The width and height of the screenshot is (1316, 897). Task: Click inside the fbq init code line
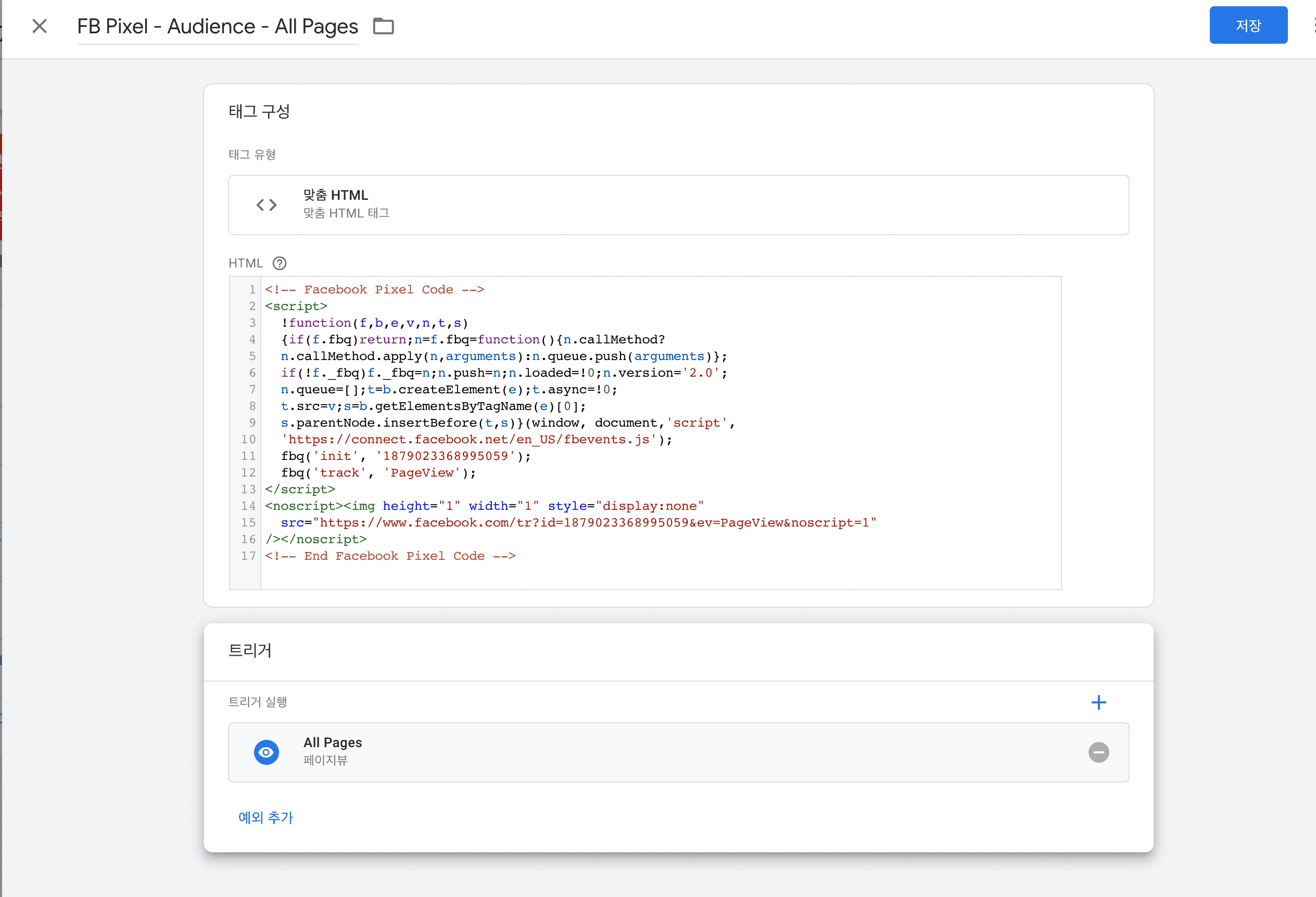(406, 456)
